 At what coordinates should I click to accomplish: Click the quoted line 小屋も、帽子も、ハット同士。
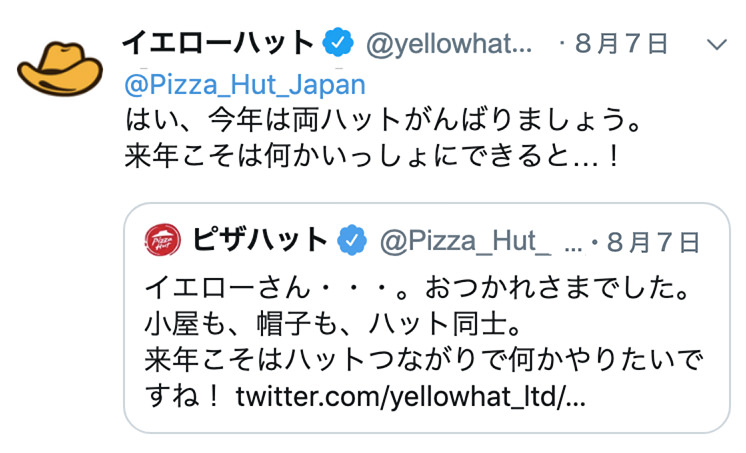pyautogui.click(x=333, y=325)
